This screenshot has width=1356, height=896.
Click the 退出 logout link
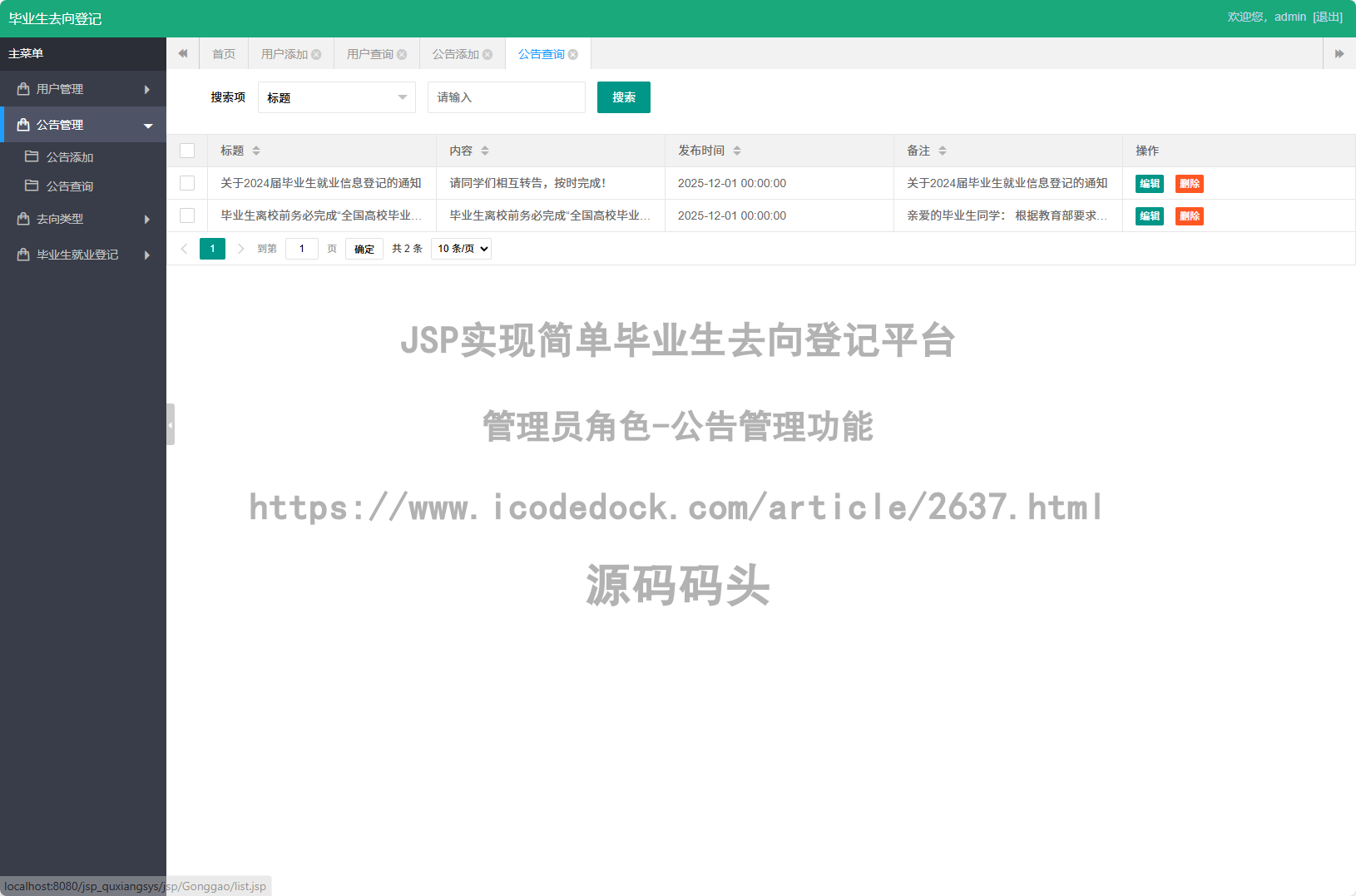coord(1328,16)
